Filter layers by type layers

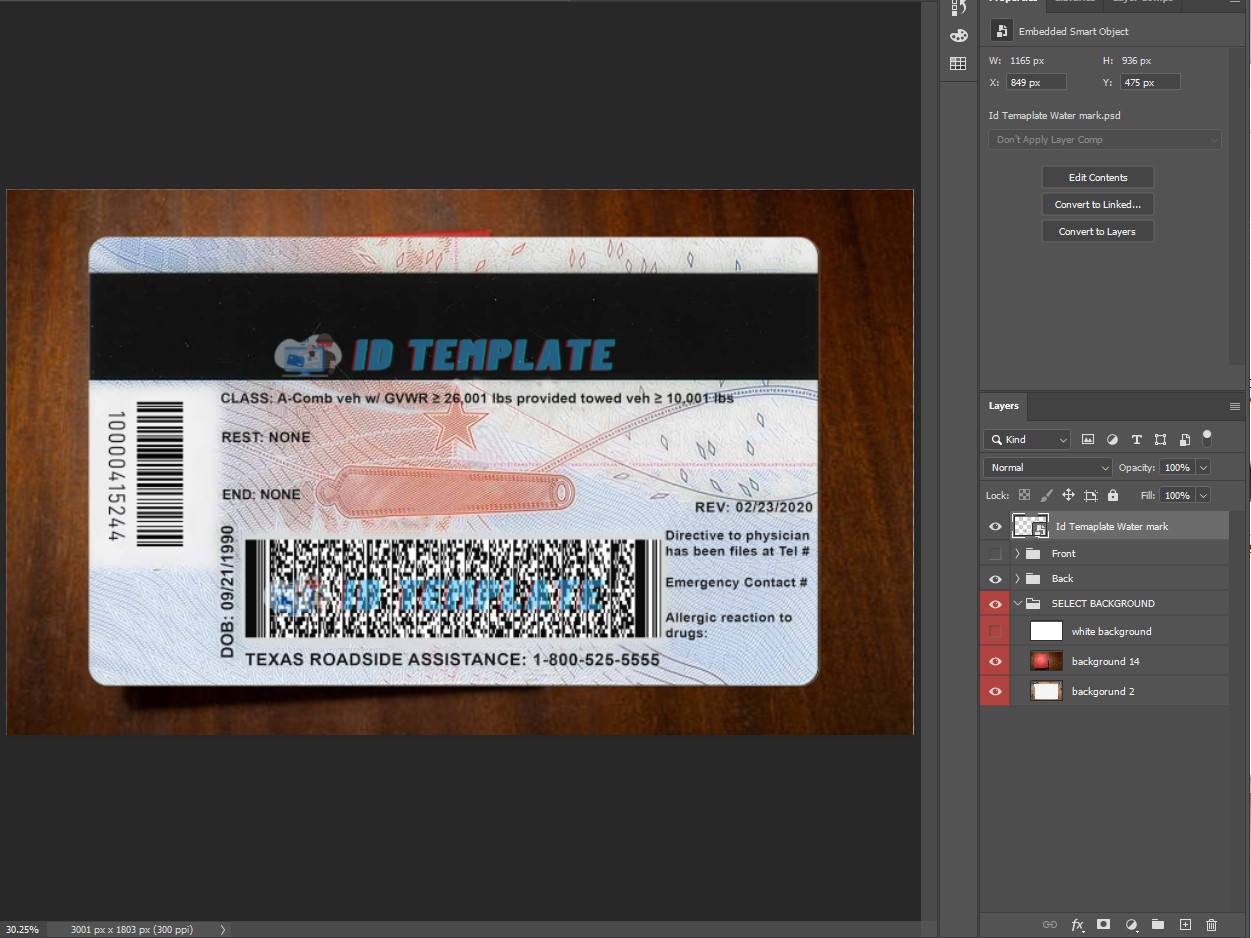coord(1136,439)
